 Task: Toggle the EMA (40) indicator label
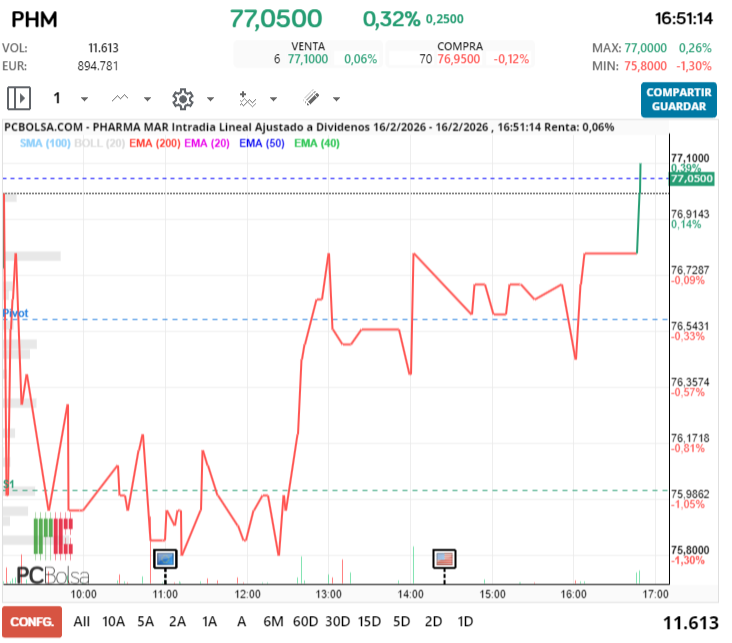click(x=317, y=143)
